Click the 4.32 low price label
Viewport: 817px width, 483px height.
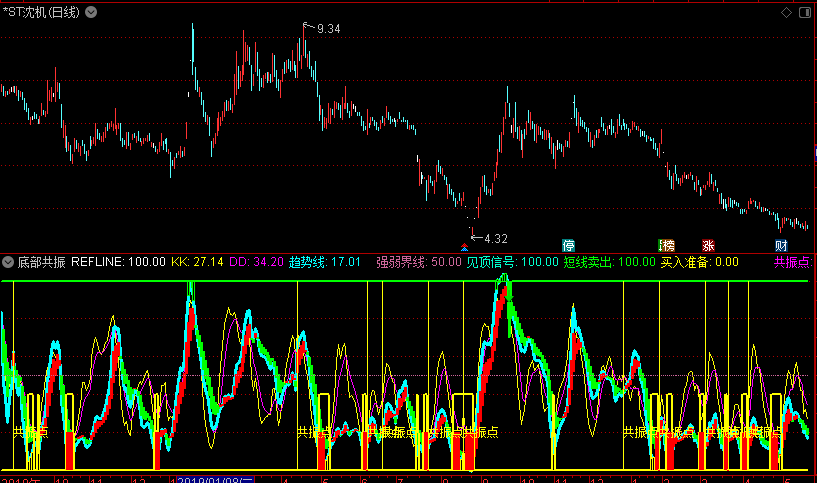496,239
